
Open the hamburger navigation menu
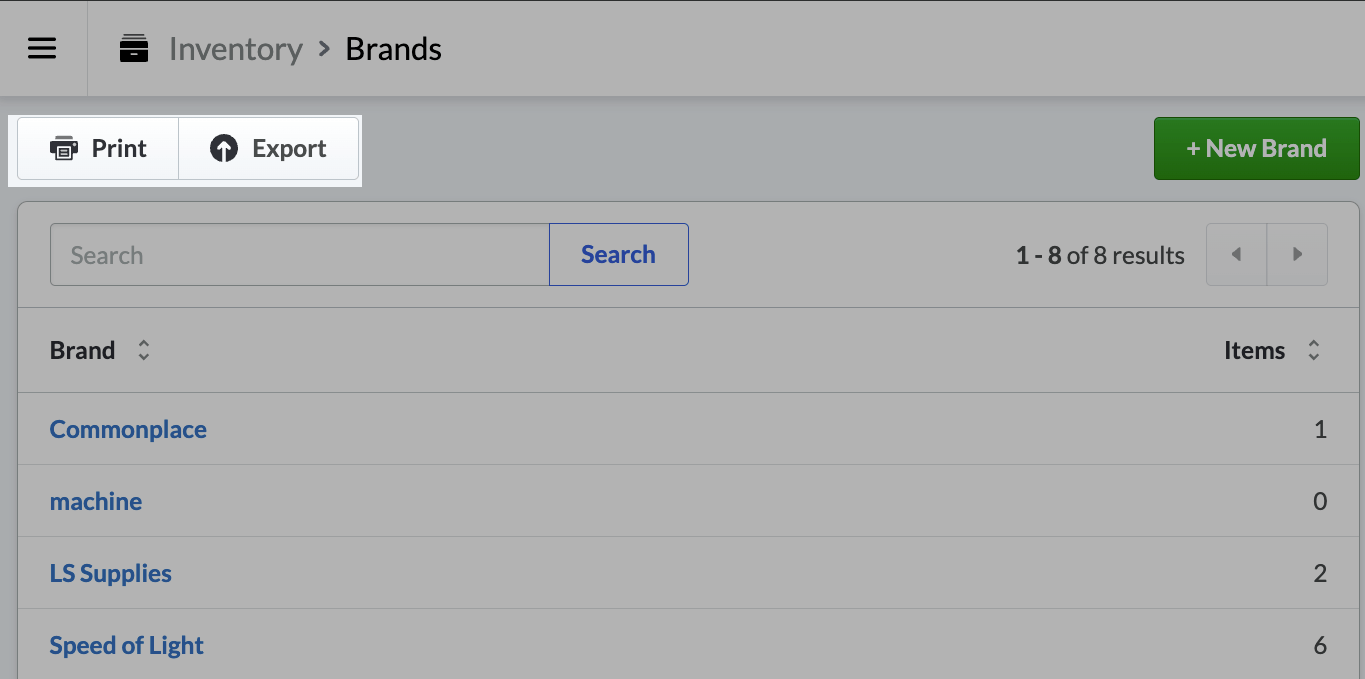click(x=42, y=48)
